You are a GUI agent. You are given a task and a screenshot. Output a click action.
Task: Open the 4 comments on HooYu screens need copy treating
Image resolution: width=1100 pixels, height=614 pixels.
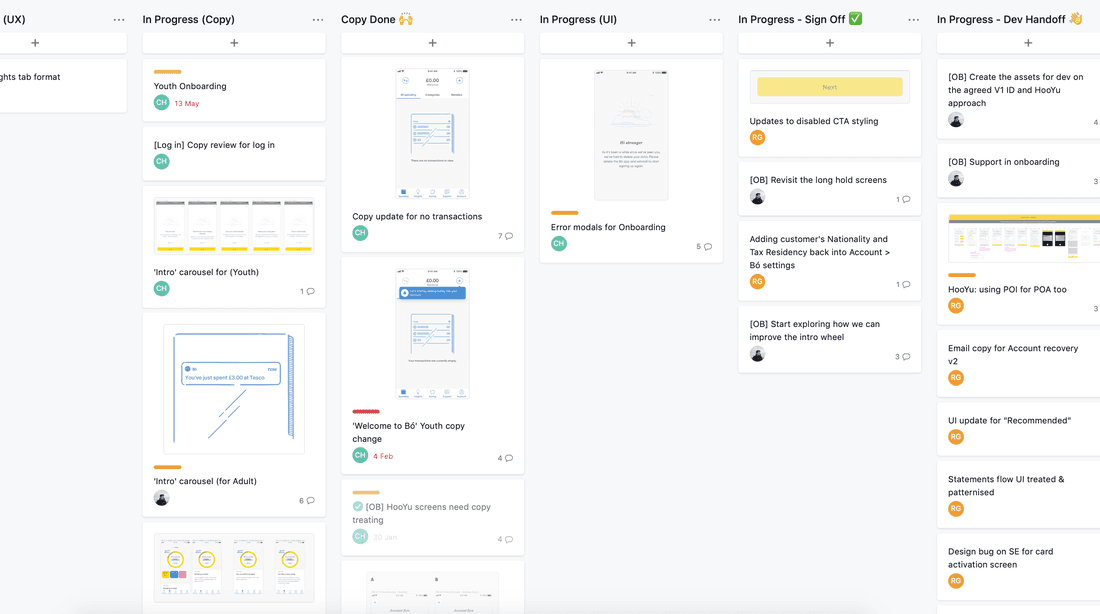[505, 539]
